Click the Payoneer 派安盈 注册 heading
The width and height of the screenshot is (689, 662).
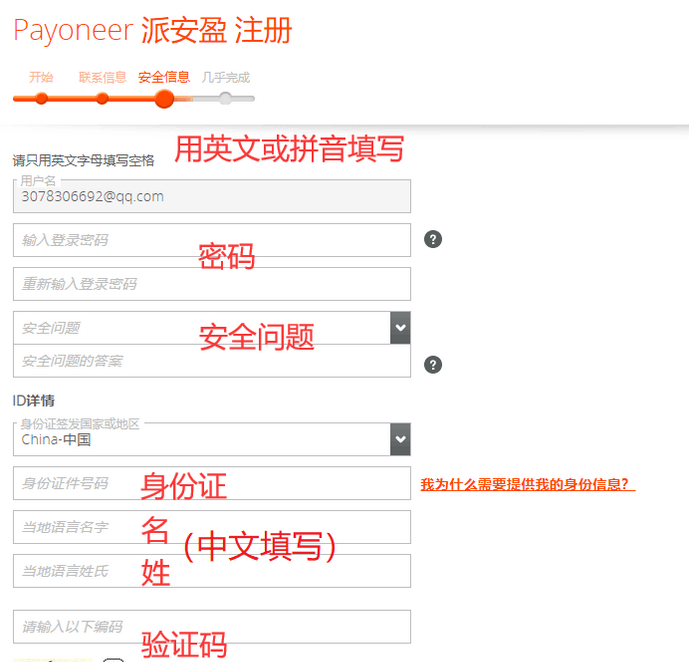click(x=152, y=30)
